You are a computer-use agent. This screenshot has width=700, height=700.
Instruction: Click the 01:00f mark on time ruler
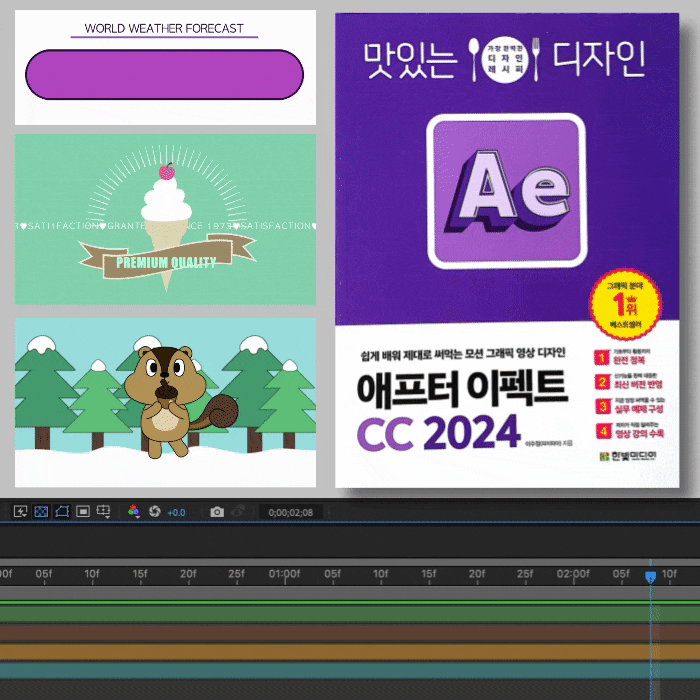pyautogui.click(x=284, y=574)
